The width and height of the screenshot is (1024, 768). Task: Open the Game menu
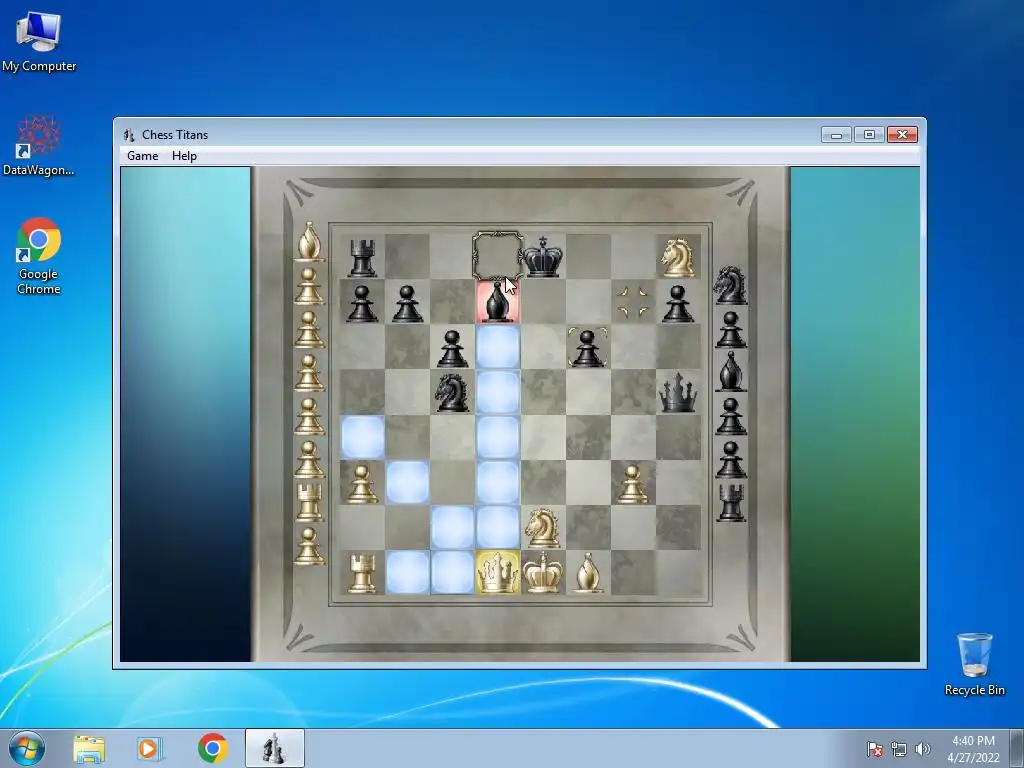point(142,155)
